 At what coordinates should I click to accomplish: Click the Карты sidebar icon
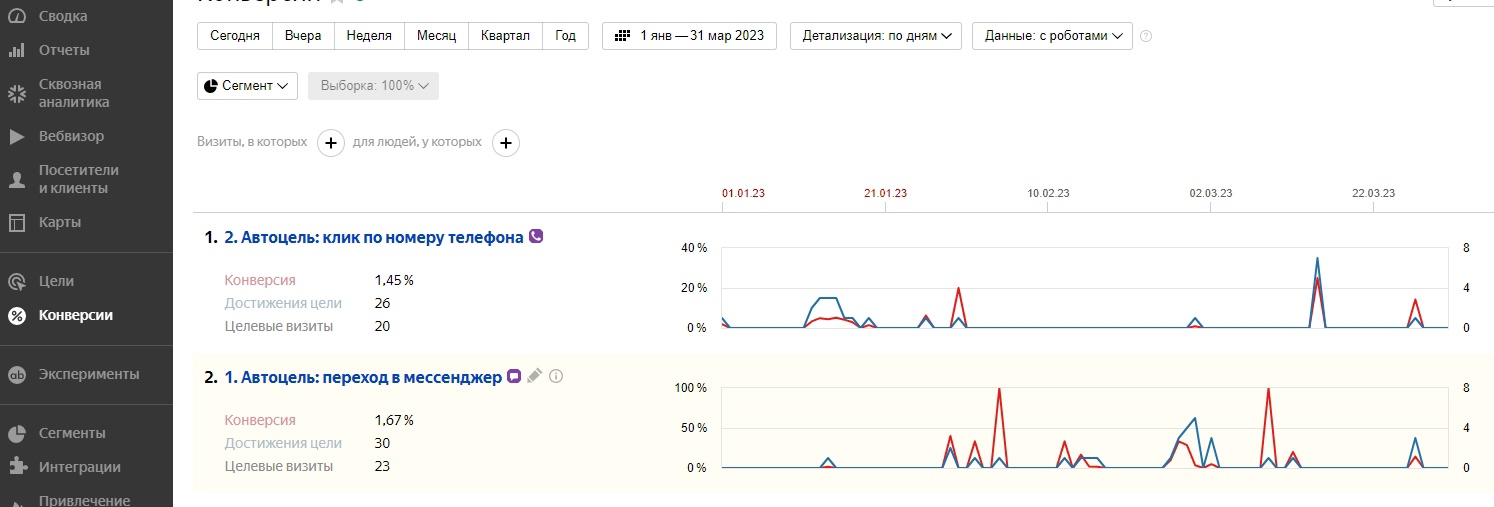click(17, 222)
